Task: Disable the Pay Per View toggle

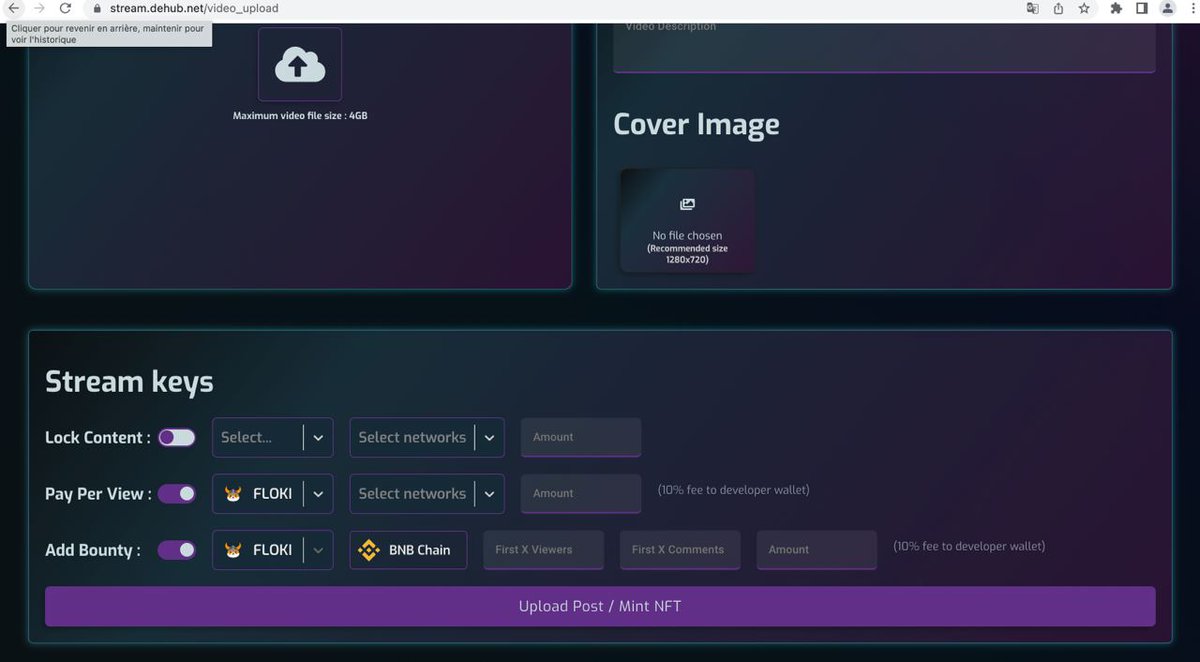Action: click(177, 493)
